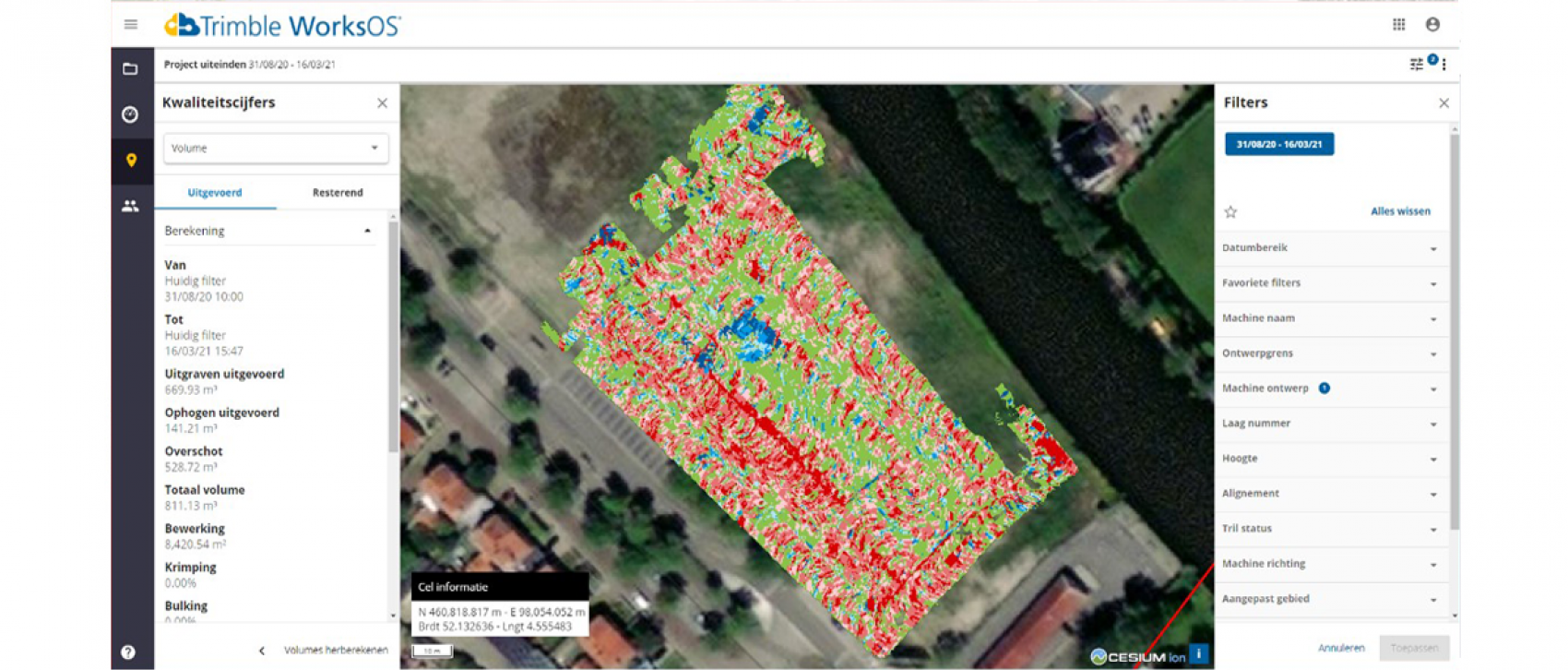Mark filter as favorite with star icon
Image resolution: width=1568 pixels, height=670 pixels.
[x=1230, y=212]
